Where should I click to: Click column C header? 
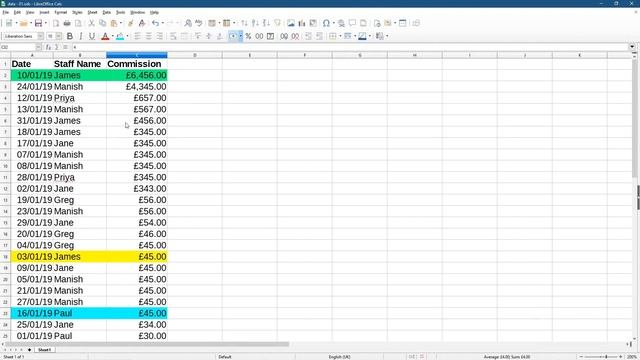[x=137, y=55]
